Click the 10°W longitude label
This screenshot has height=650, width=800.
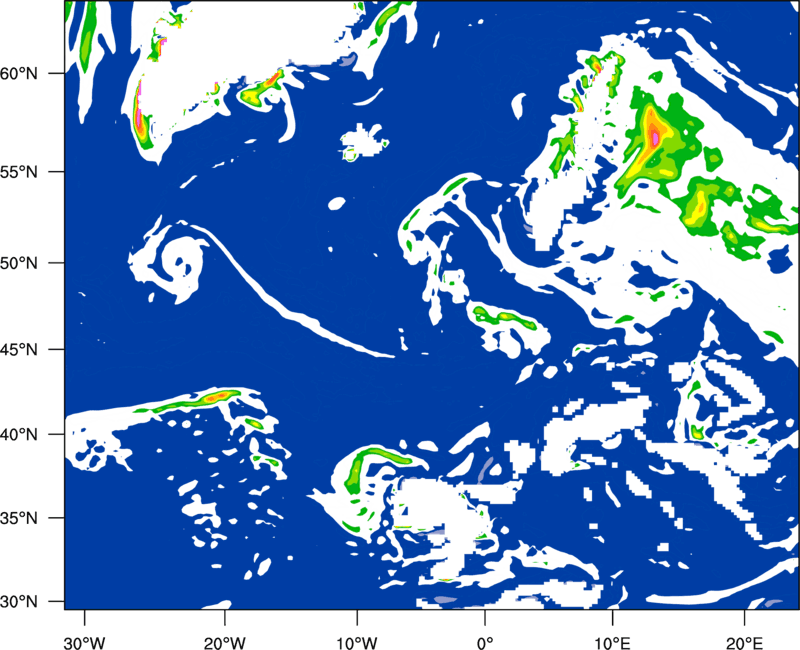pos(356,642)
